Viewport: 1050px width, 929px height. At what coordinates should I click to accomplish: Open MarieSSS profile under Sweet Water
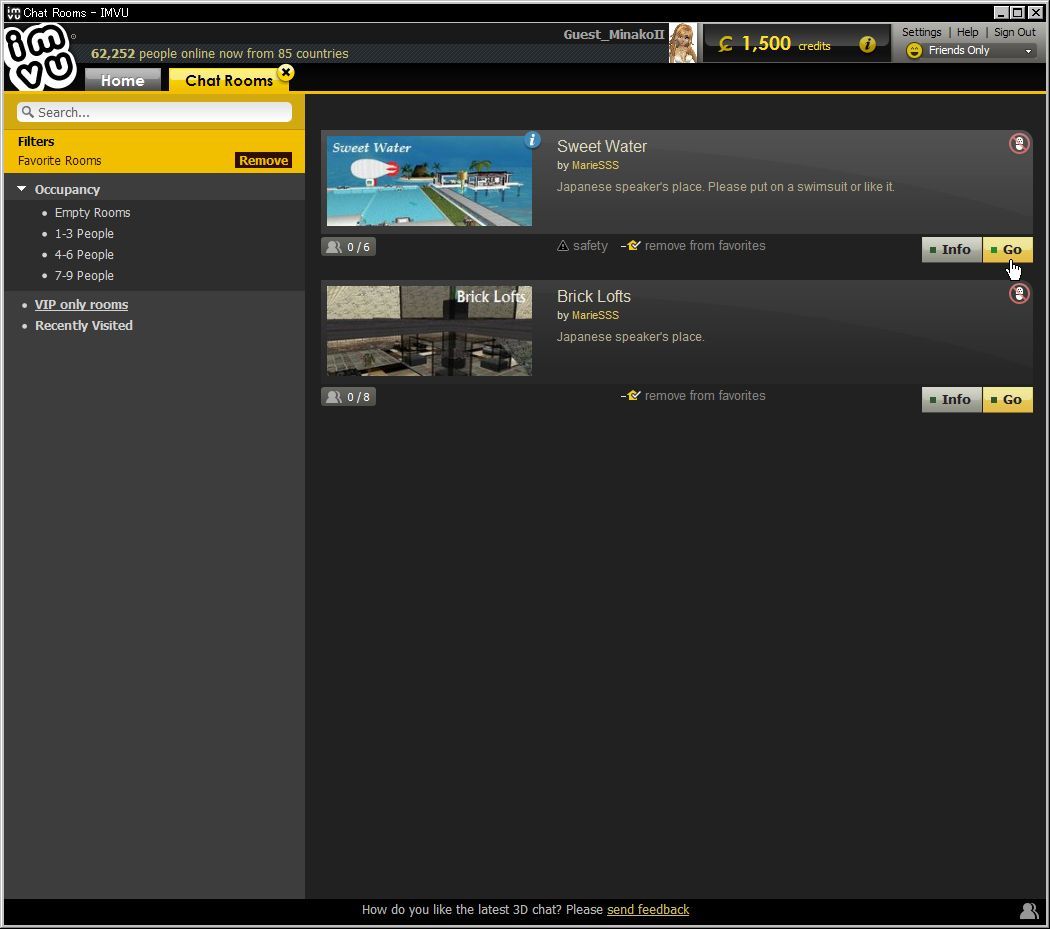point(595,165)
